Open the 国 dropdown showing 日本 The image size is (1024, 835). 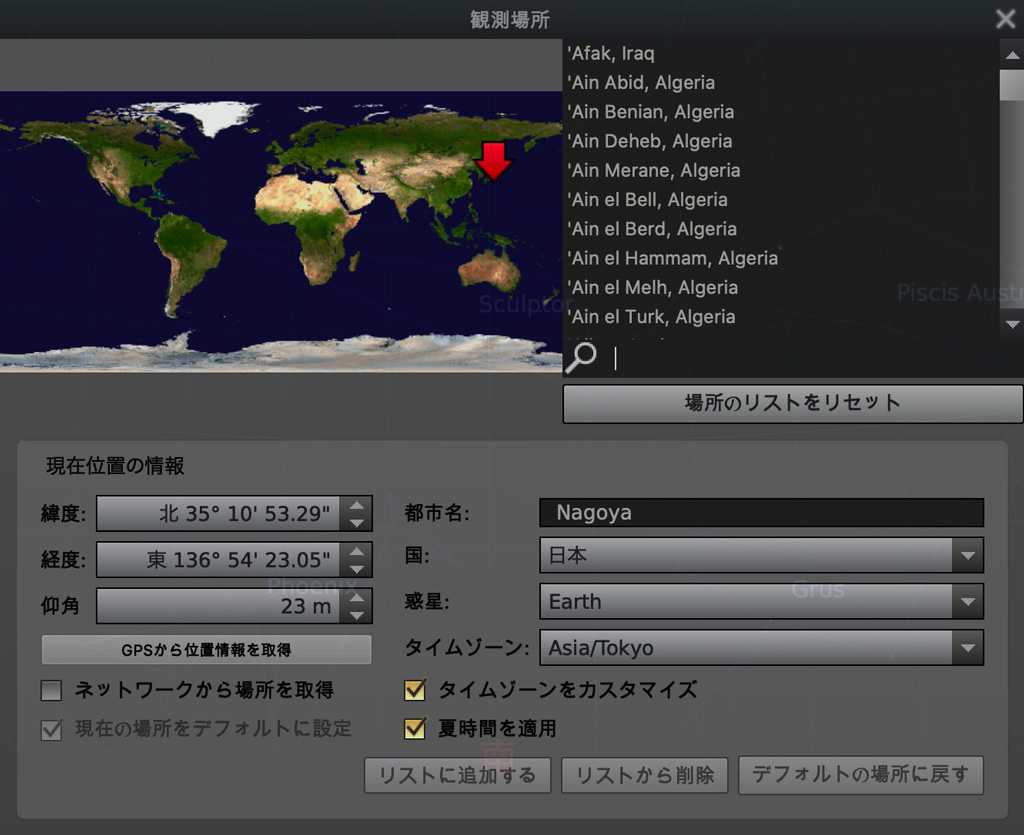761,556
